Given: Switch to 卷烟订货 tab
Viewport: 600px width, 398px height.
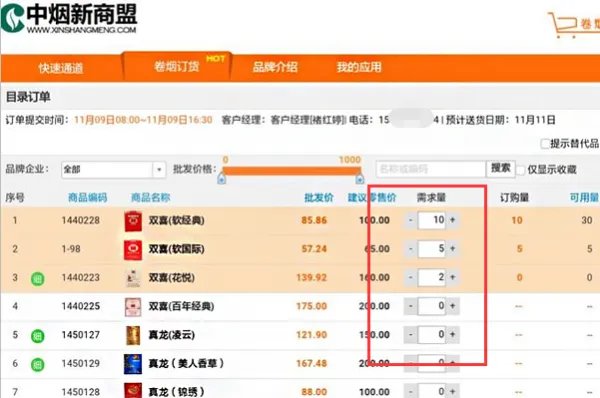Looking at the screenshot, I should coord(177,67).
